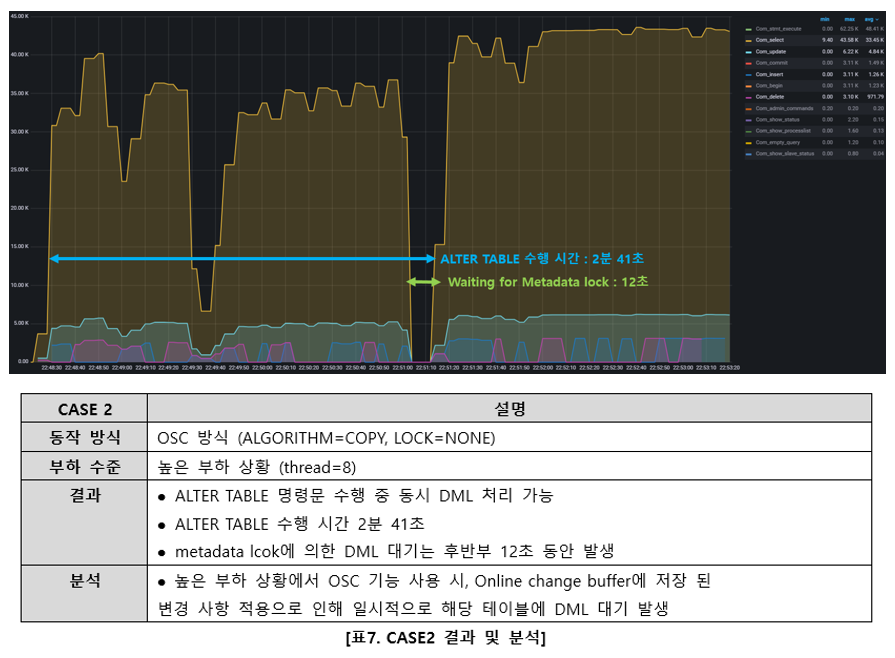Image resolution: width=895 pixels, height=658 pixels.
Task: Click the 변경 사항 적용으로 인해 line
Action: (x=413, y=608)
